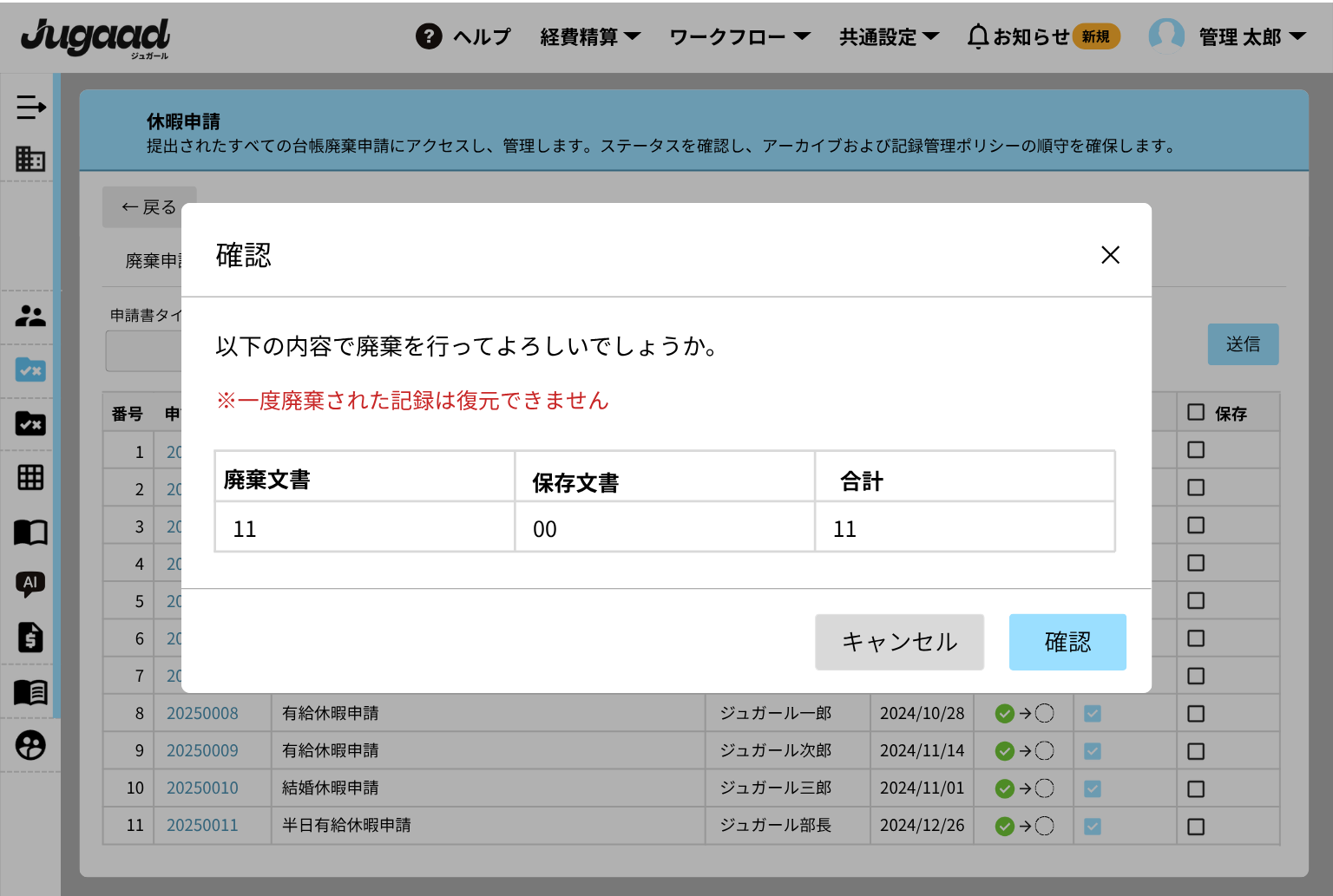Open the invoice dollar document icon

click(x=30, y=638)
